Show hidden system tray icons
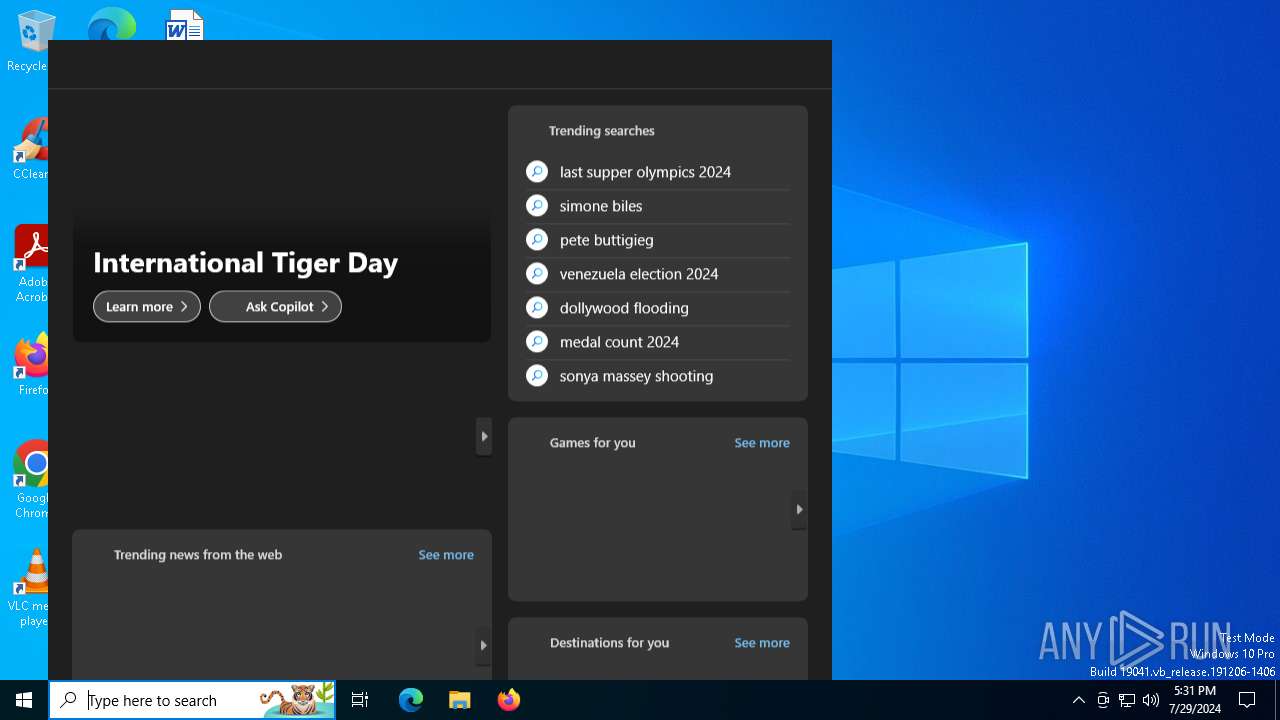The image size is (1280, 720). click(x=1078, y=700)
